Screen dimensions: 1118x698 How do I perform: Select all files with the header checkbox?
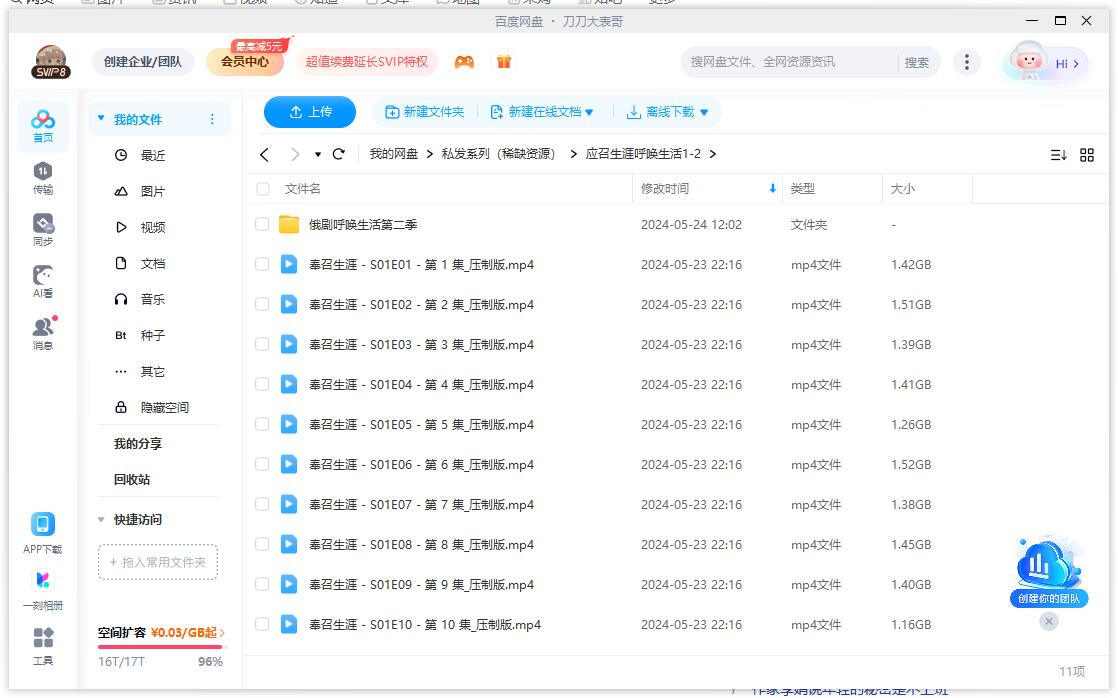pos(262,188)
